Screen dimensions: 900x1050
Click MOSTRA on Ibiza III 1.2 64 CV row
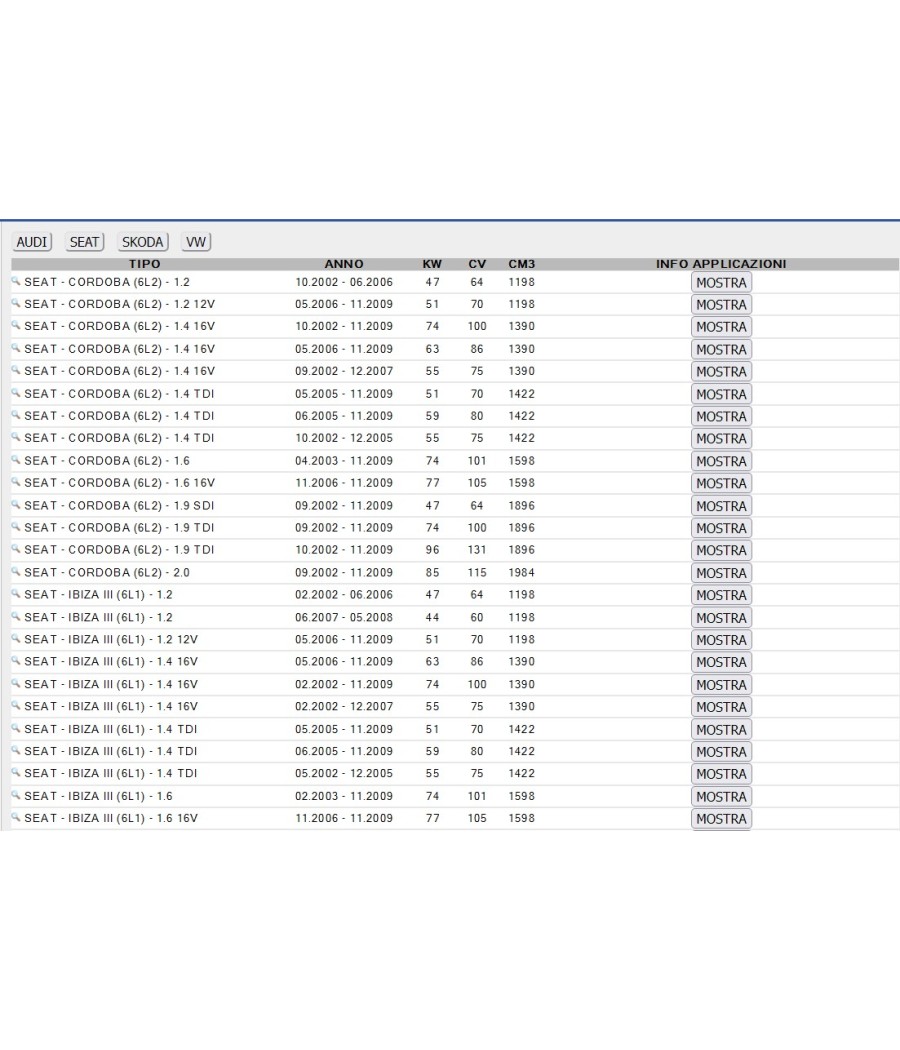721,595
